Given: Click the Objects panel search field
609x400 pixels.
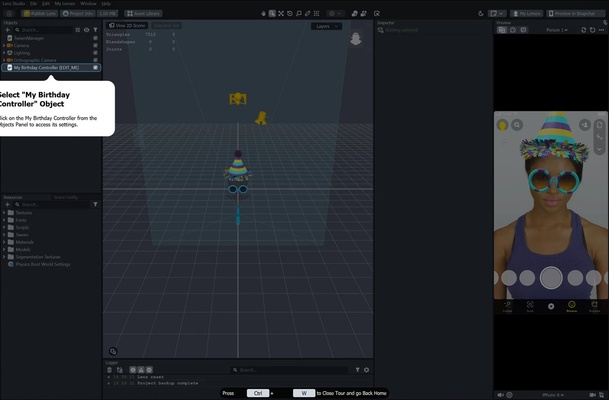Looking at the screenshot, I should [43, 30].
